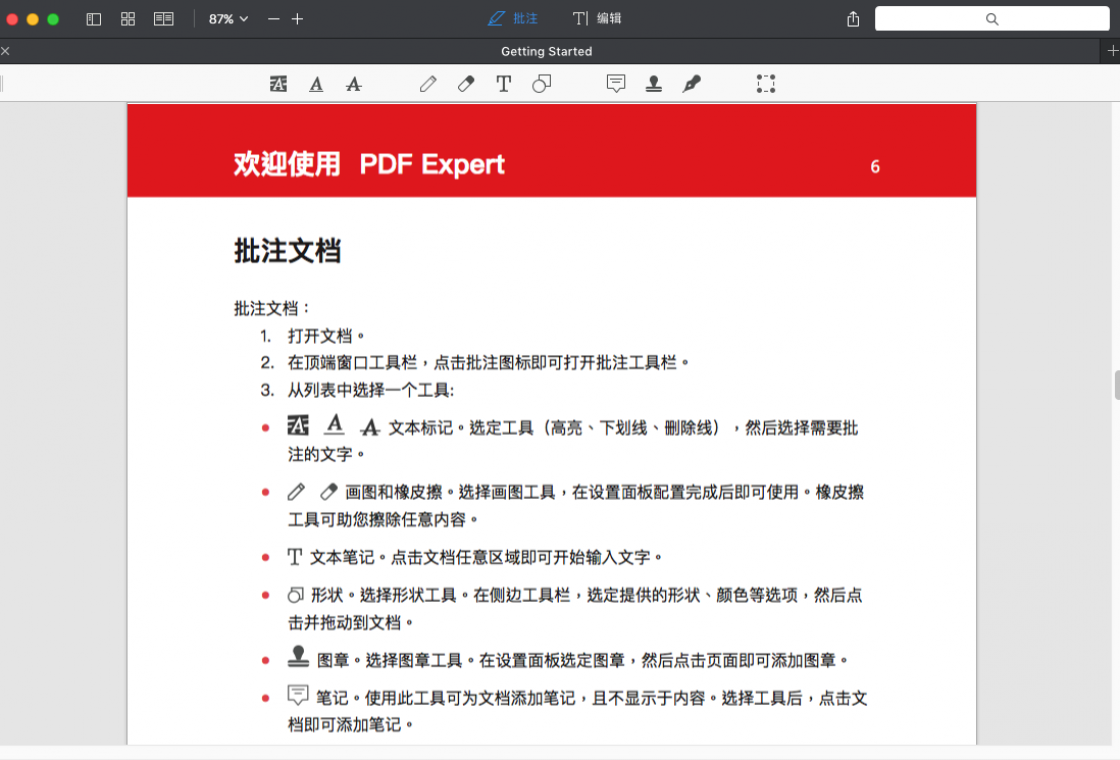Click the macOS yellow minimize button
The image size is (1120, 760).
click(x=32, y=19)
